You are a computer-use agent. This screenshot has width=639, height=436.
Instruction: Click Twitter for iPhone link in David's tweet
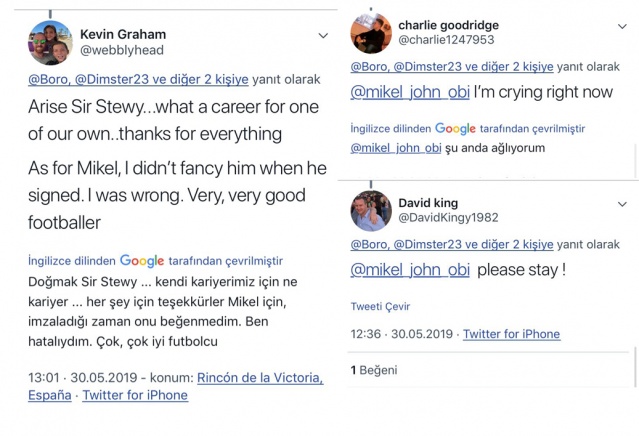(x=511, y=334)
